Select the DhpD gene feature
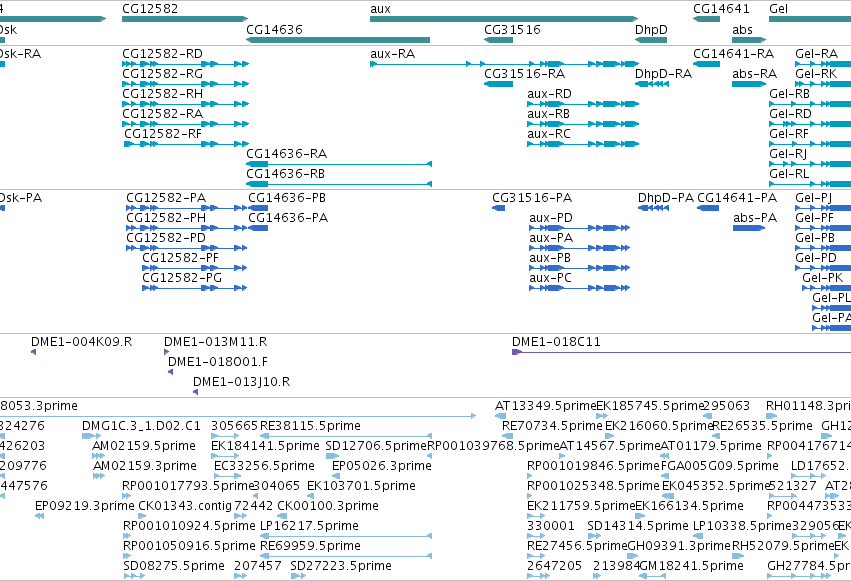851x581 pixels. click(x=651, y=40)
